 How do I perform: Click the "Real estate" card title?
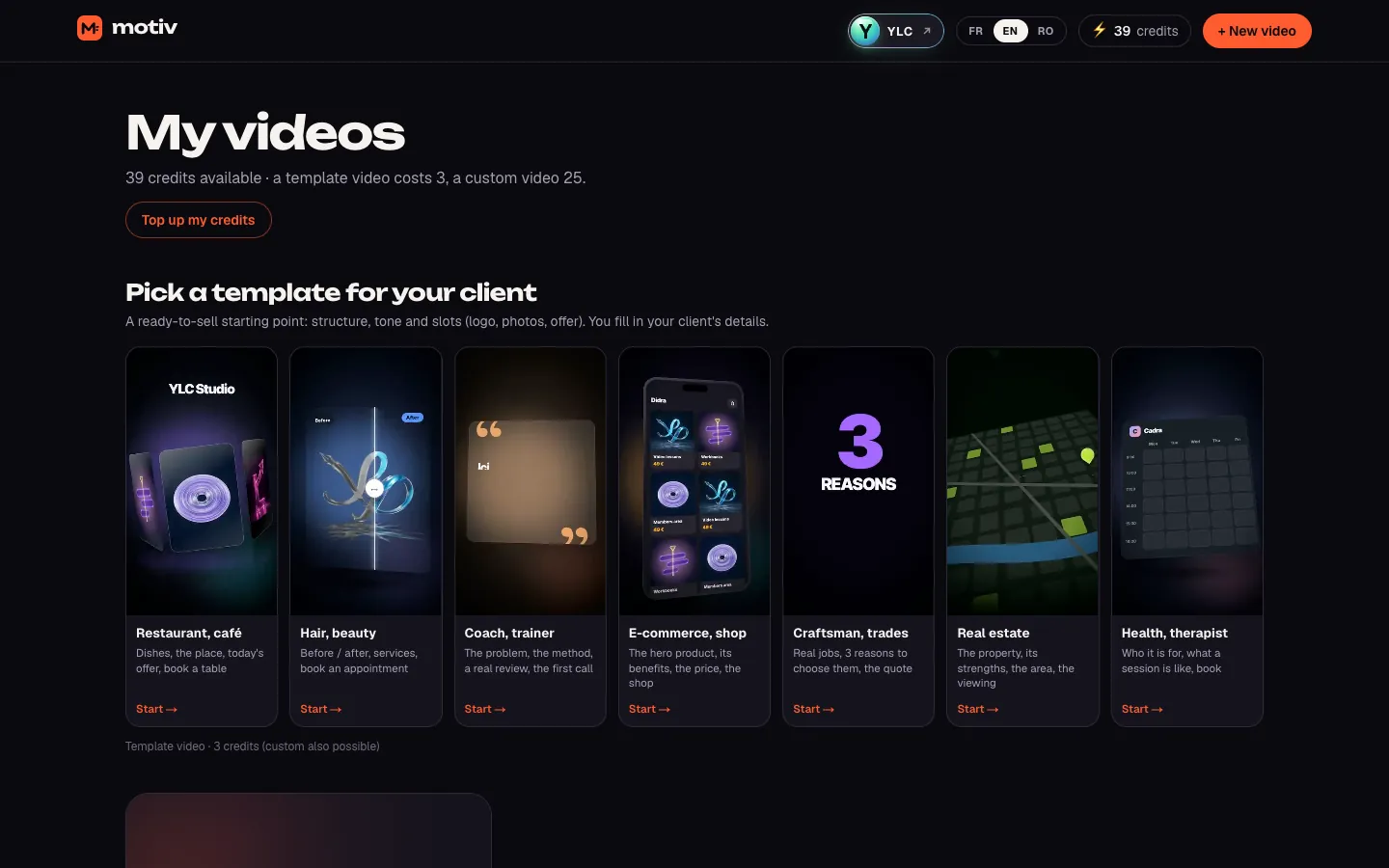click(x=994, y=633)
